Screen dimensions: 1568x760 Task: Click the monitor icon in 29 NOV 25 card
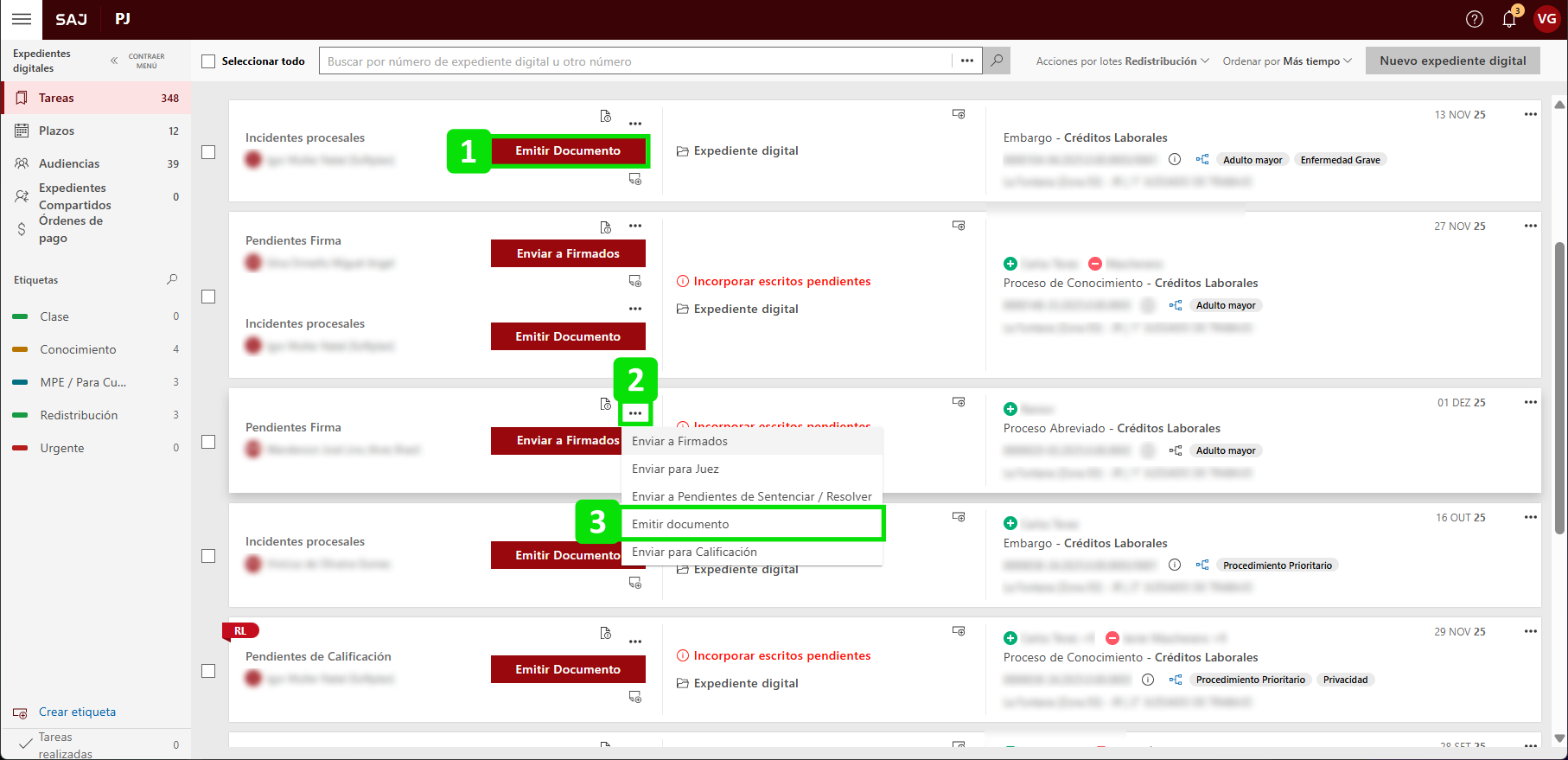[x=959, y=631]
